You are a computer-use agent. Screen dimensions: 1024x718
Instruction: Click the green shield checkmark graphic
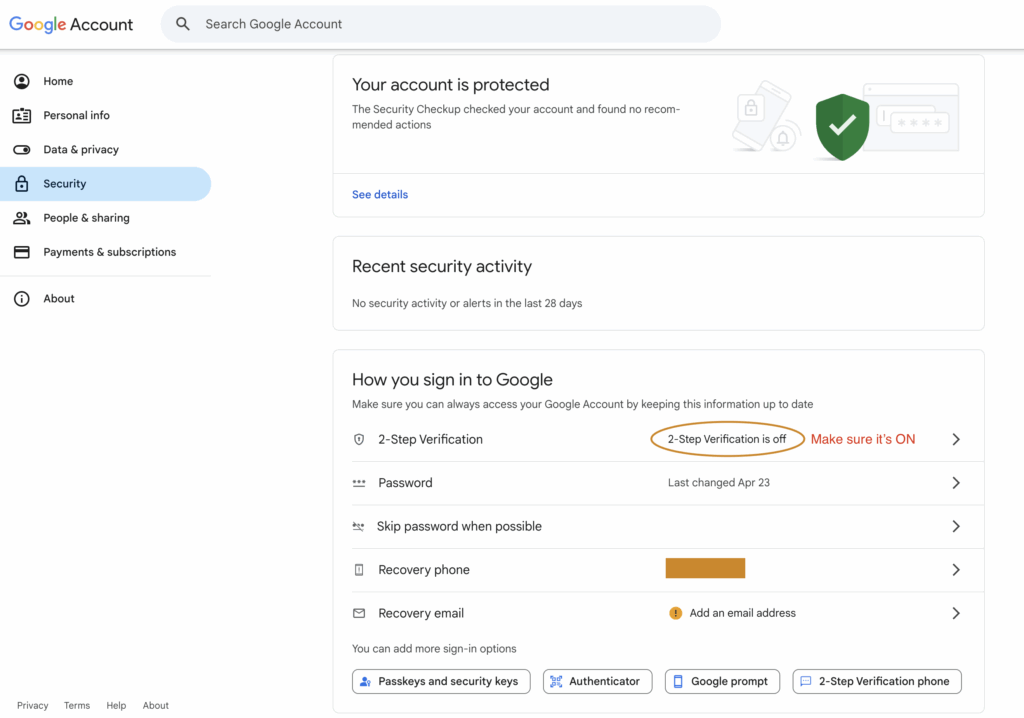click(842, 127)
